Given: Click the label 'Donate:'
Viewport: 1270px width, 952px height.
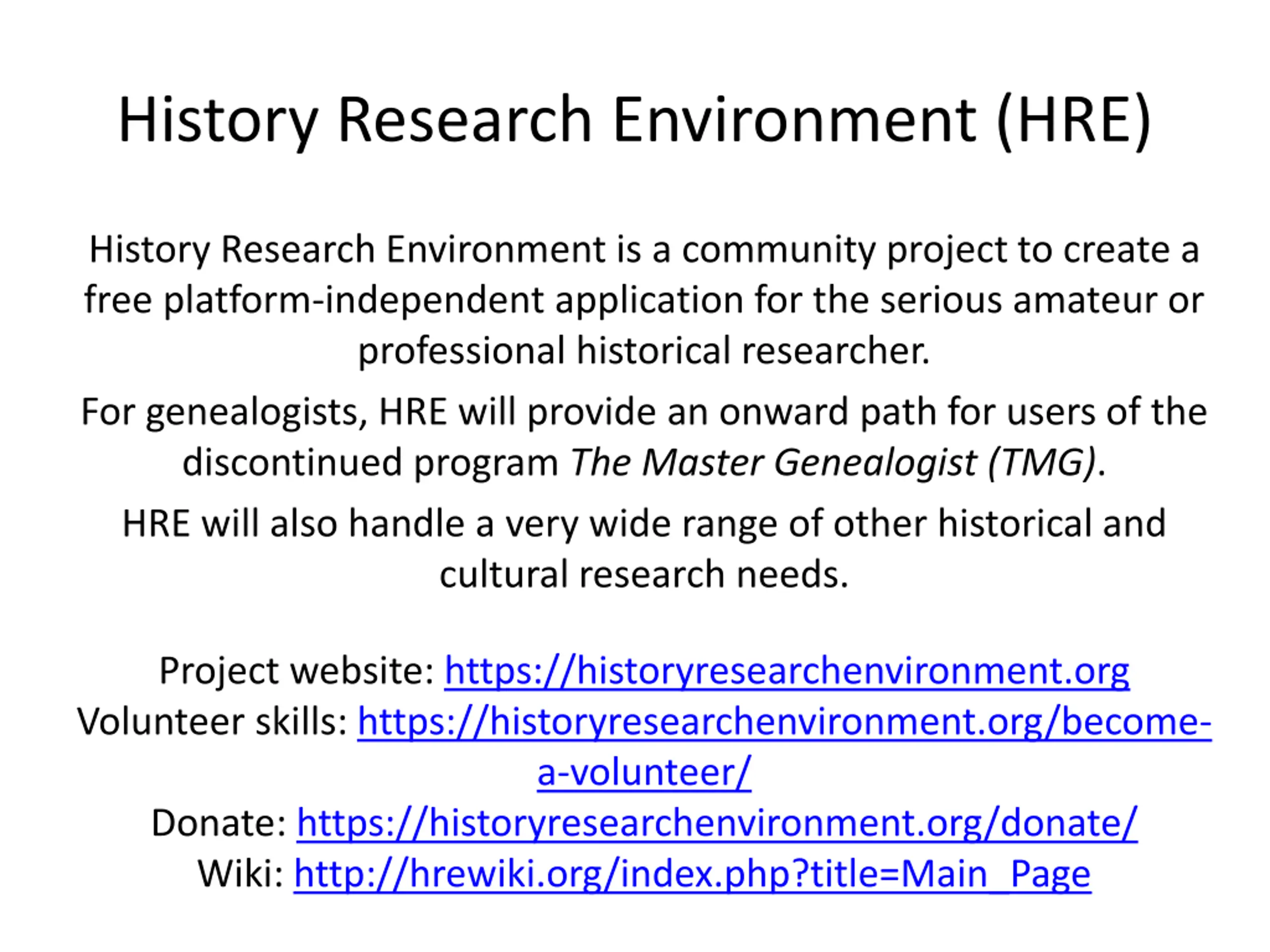Looking at the screenshot, I should click(x=219, y=823).
